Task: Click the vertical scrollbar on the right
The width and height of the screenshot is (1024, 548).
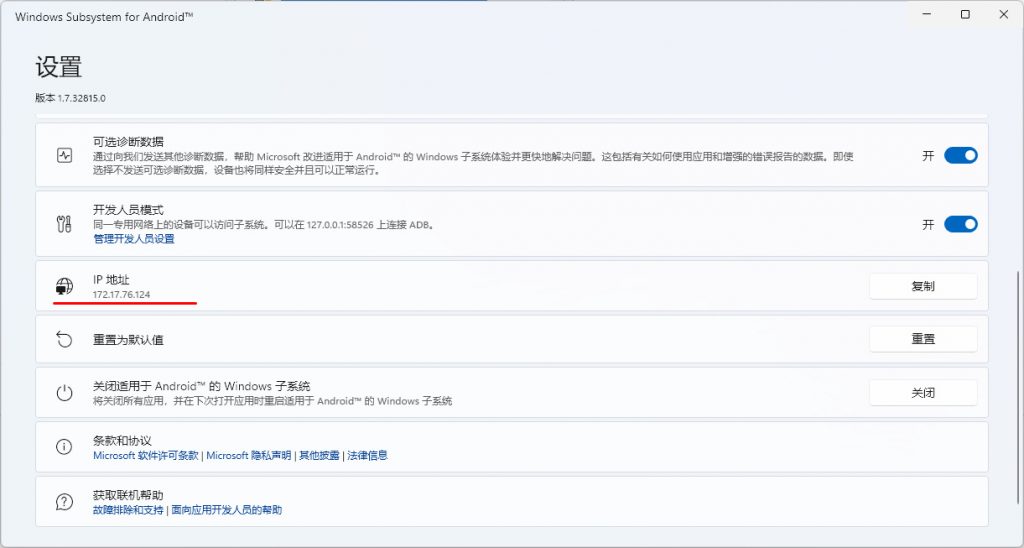Action: pos(1016,380)
